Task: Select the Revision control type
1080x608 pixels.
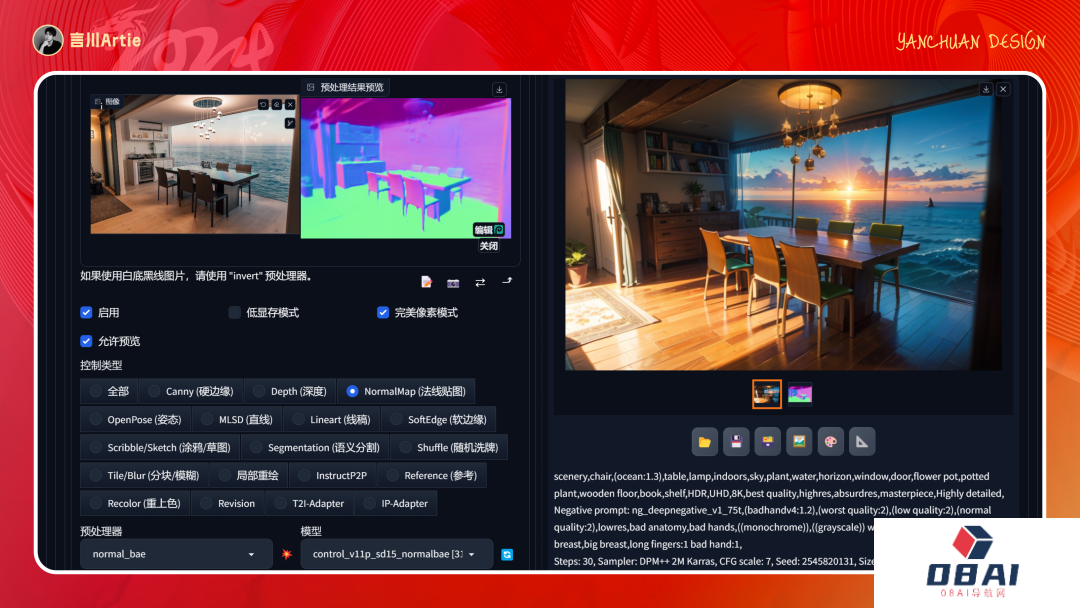Action: pos(228,503)
